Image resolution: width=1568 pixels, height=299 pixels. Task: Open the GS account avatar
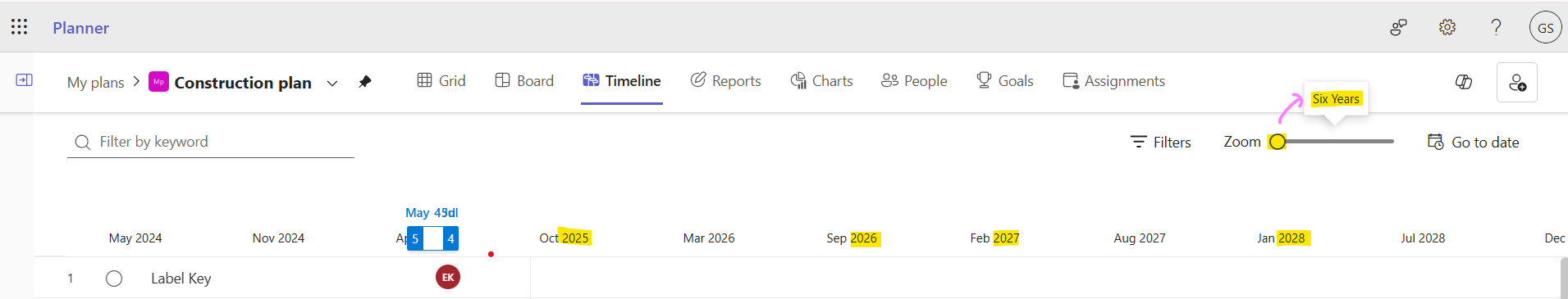1545,28
